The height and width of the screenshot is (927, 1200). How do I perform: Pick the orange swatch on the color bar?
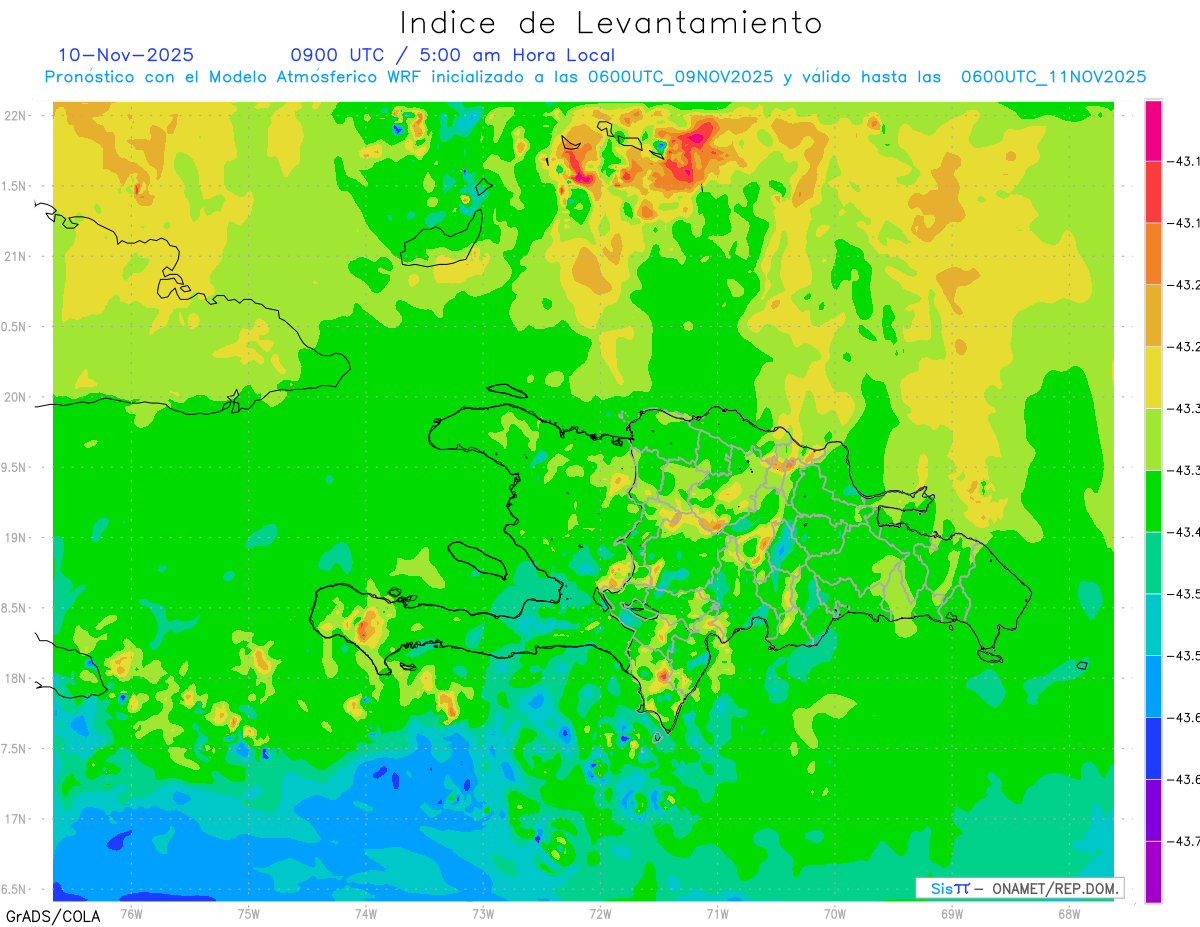pyautogui.click(x=1153, y=253)
